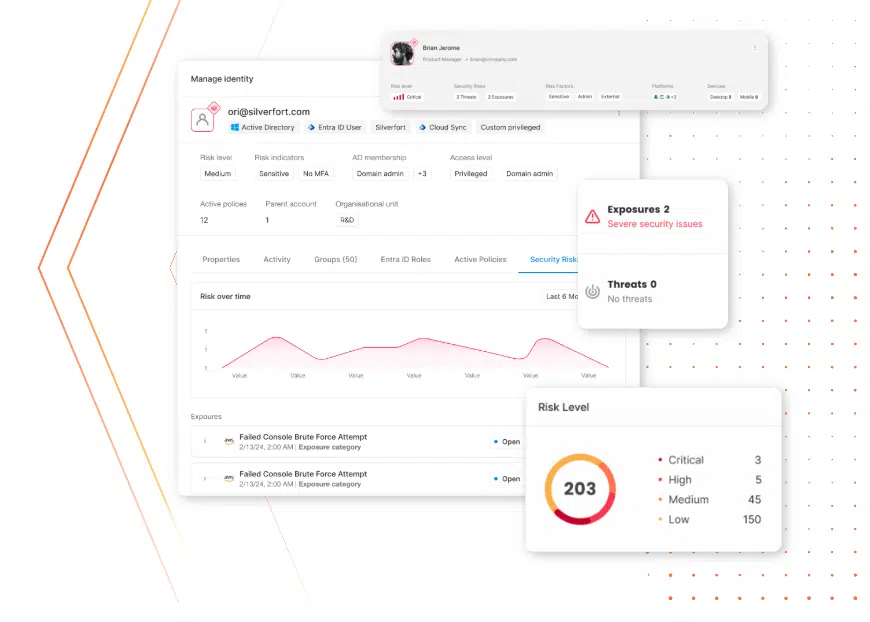Screen dimensions: 870x622
Task: Click the Cloud Sync tag
Action: pos(442,128)
